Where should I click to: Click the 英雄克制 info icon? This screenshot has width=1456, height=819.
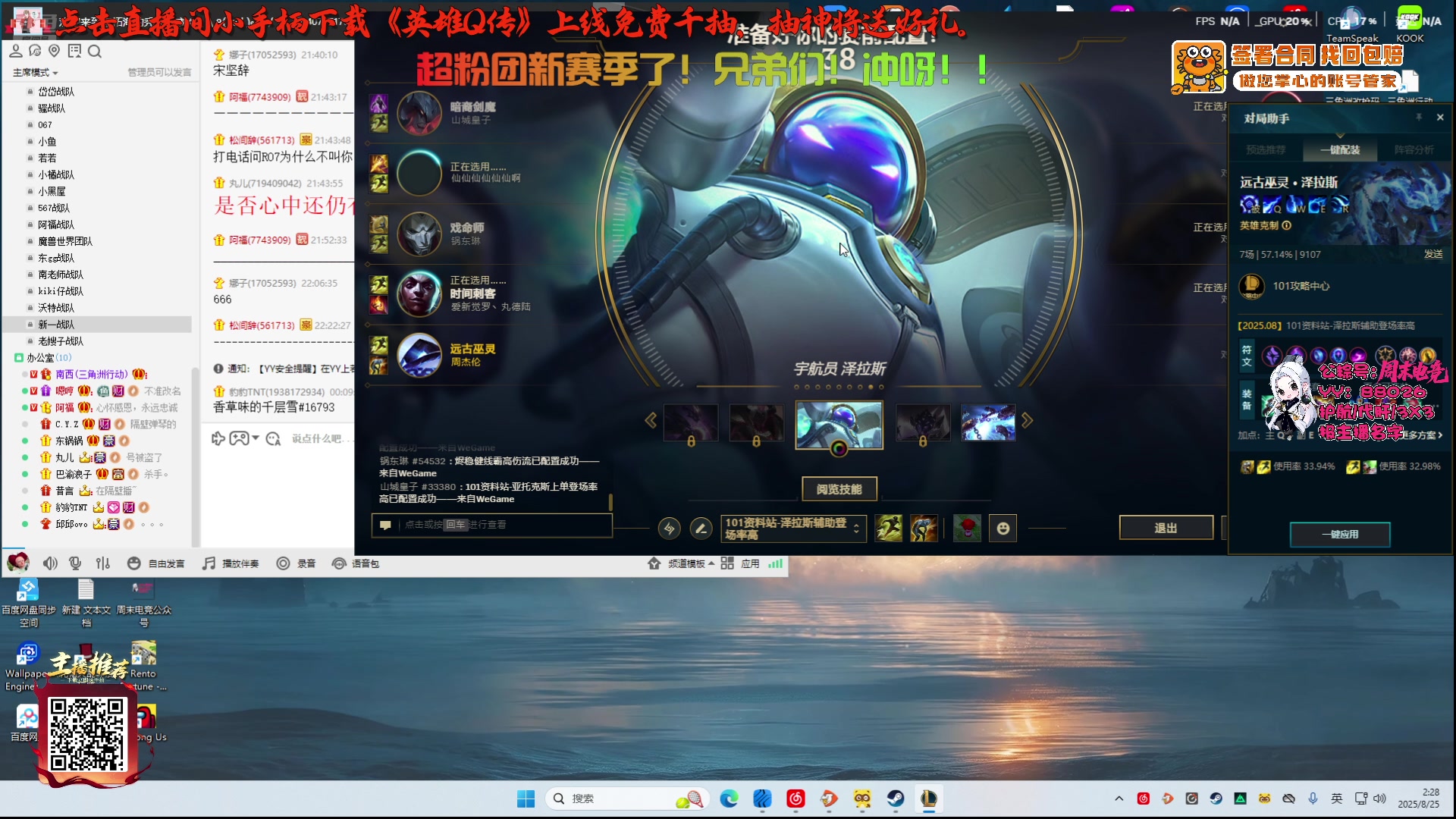coord(1286,225)
